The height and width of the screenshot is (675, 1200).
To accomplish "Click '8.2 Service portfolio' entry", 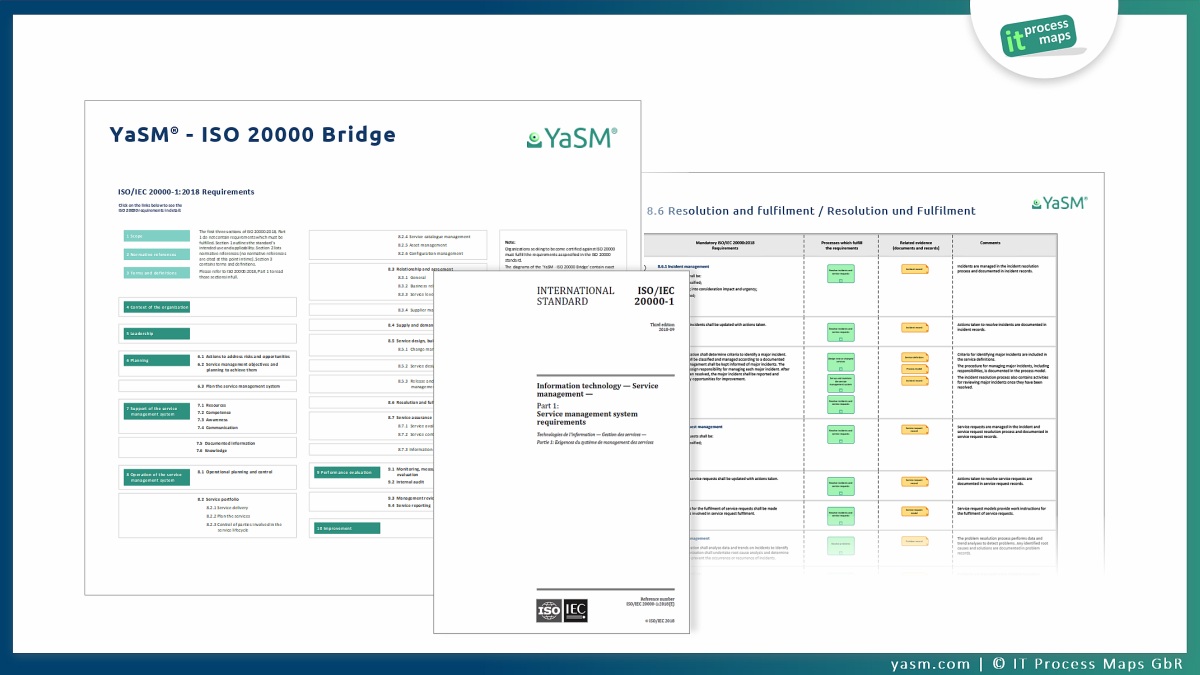I will [x=220, y=499].
